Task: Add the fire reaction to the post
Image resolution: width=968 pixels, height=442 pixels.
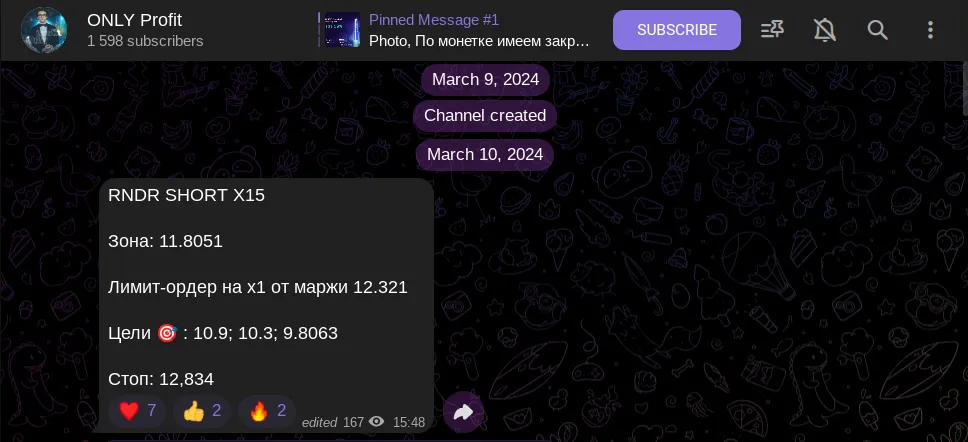Action: 267,411
